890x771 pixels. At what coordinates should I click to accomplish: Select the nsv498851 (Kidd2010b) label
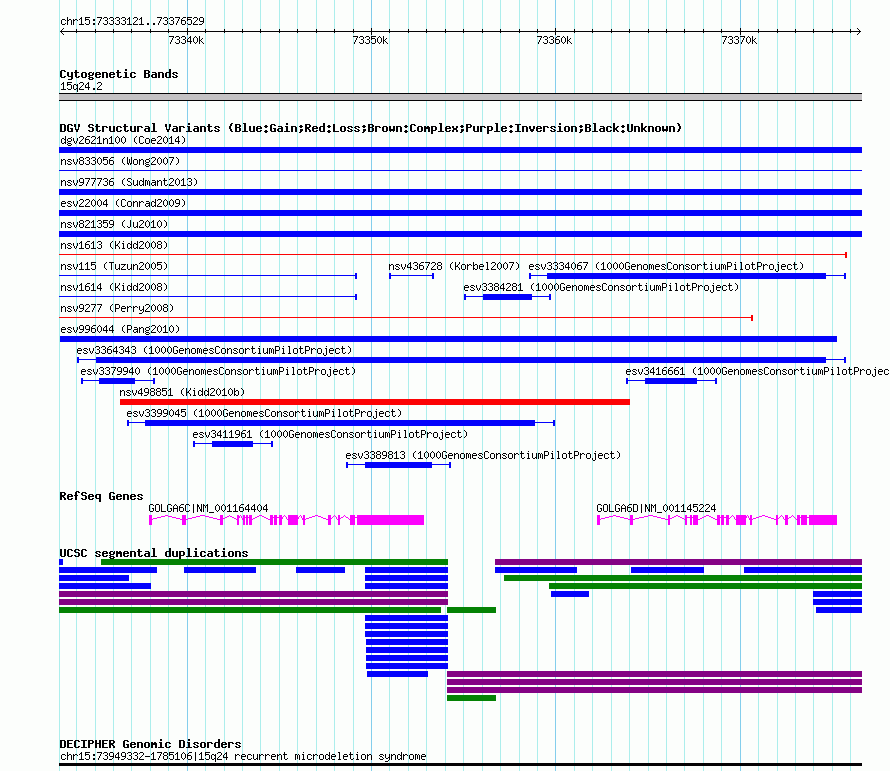tap(182, 392)
